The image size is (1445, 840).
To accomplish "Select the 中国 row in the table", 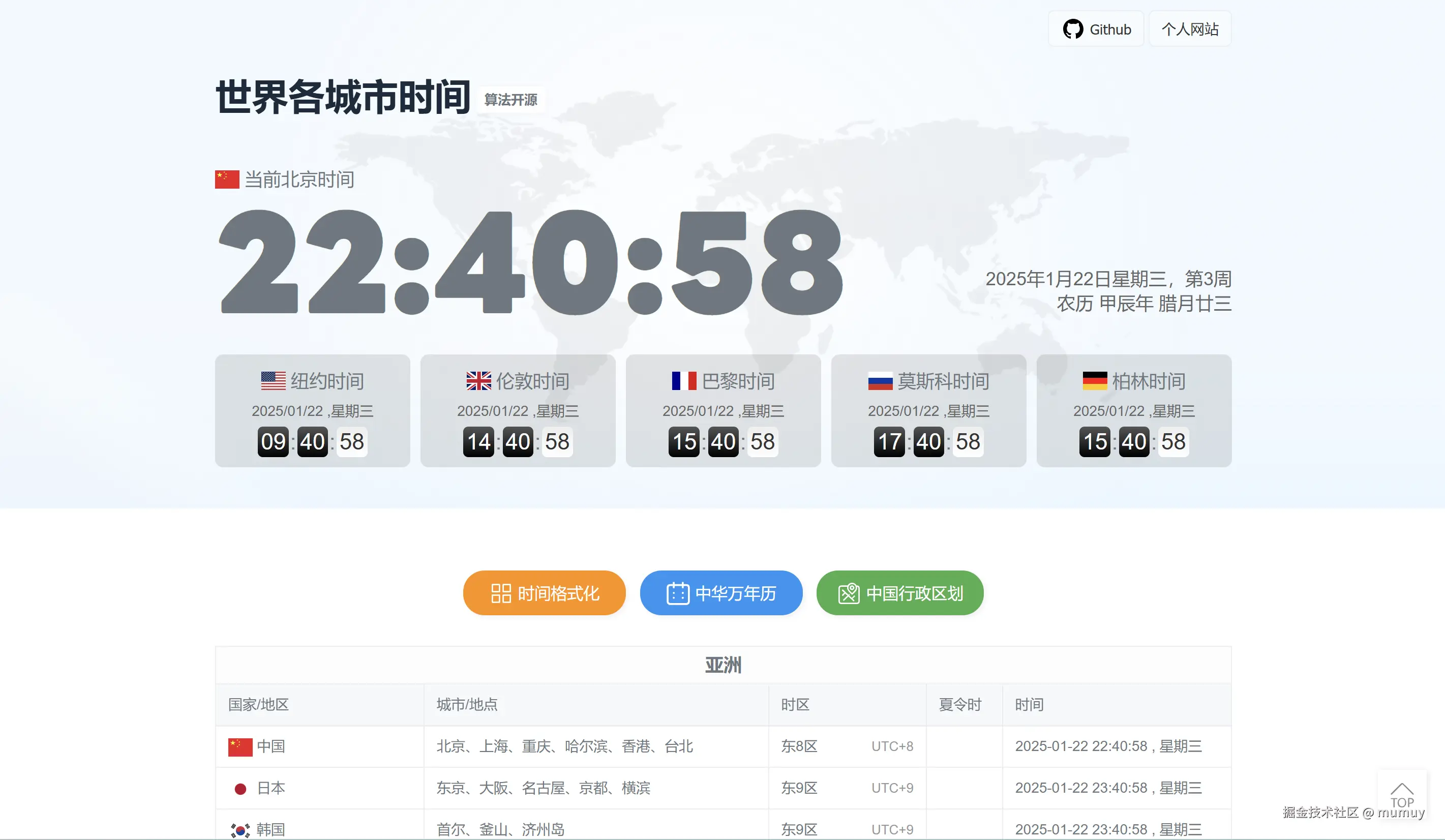I will 272,746.
